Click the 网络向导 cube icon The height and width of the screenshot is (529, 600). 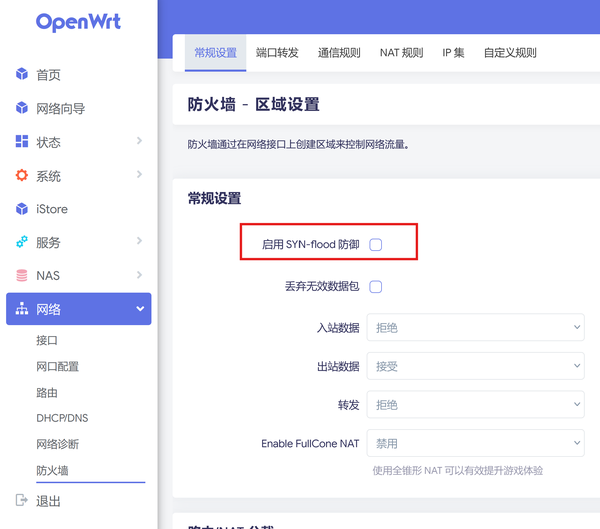(x=22, y=108)
